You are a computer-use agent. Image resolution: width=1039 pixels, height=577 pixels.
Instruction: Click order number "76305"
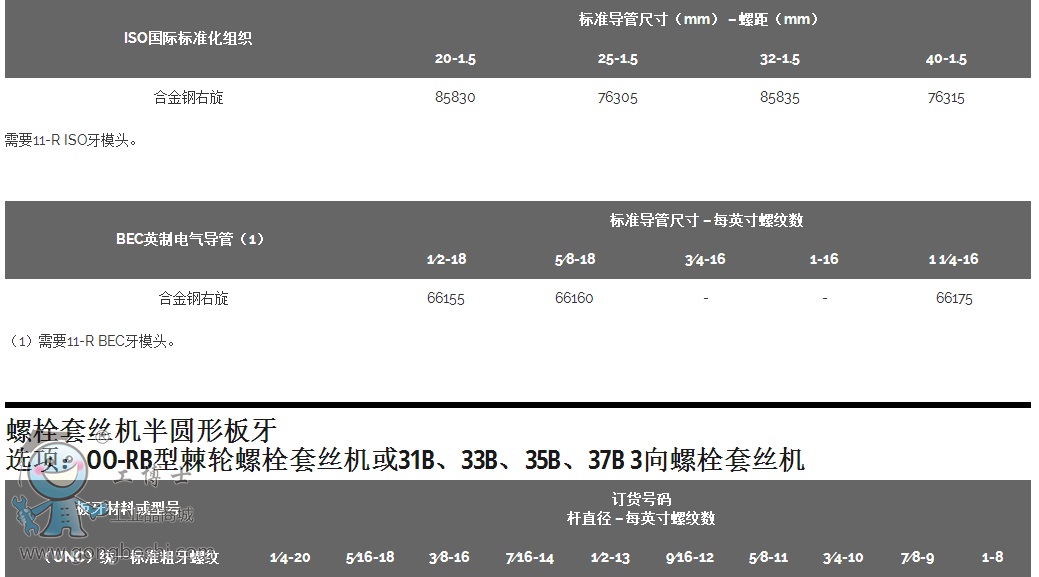click(618, 97)
